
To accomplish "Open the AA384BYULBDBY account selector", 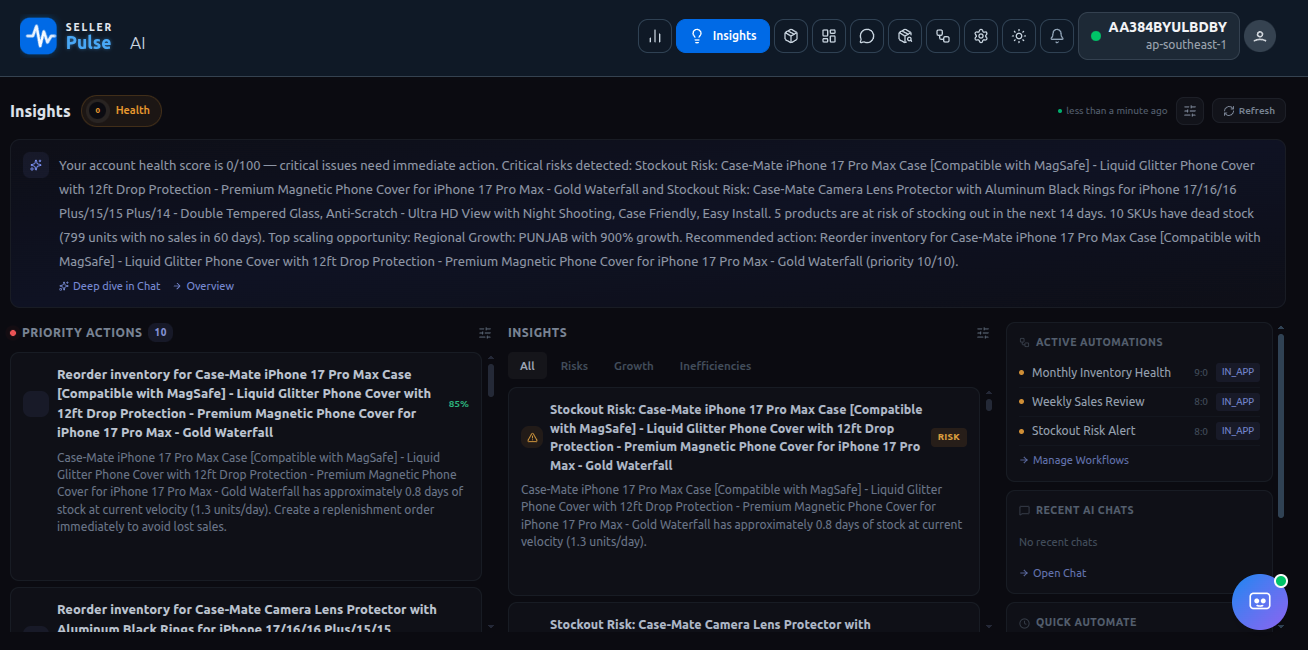I will [x=1159, y=36].
